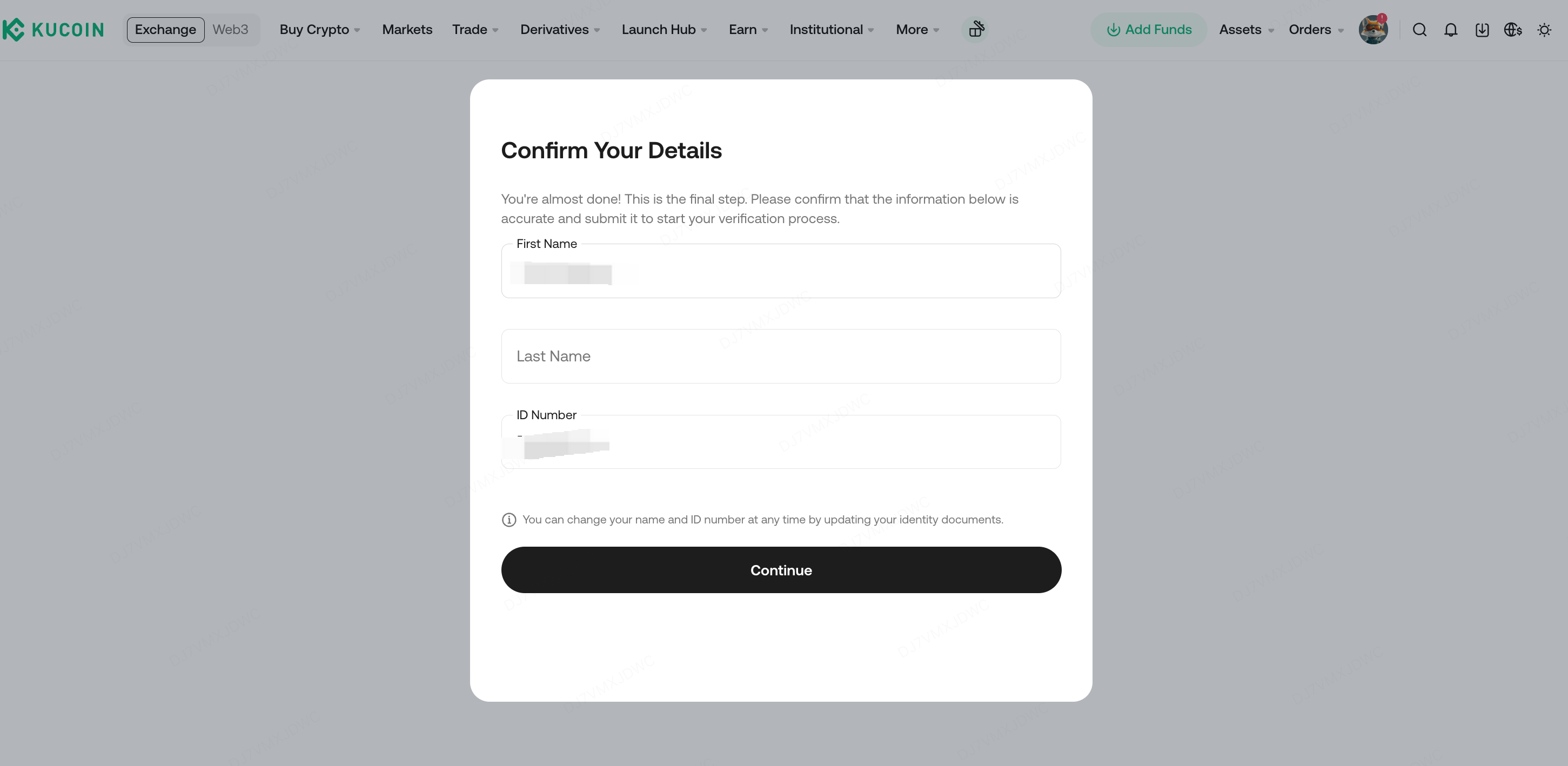
Task: Switch to the Web3 mode
Action: [230, 29]
